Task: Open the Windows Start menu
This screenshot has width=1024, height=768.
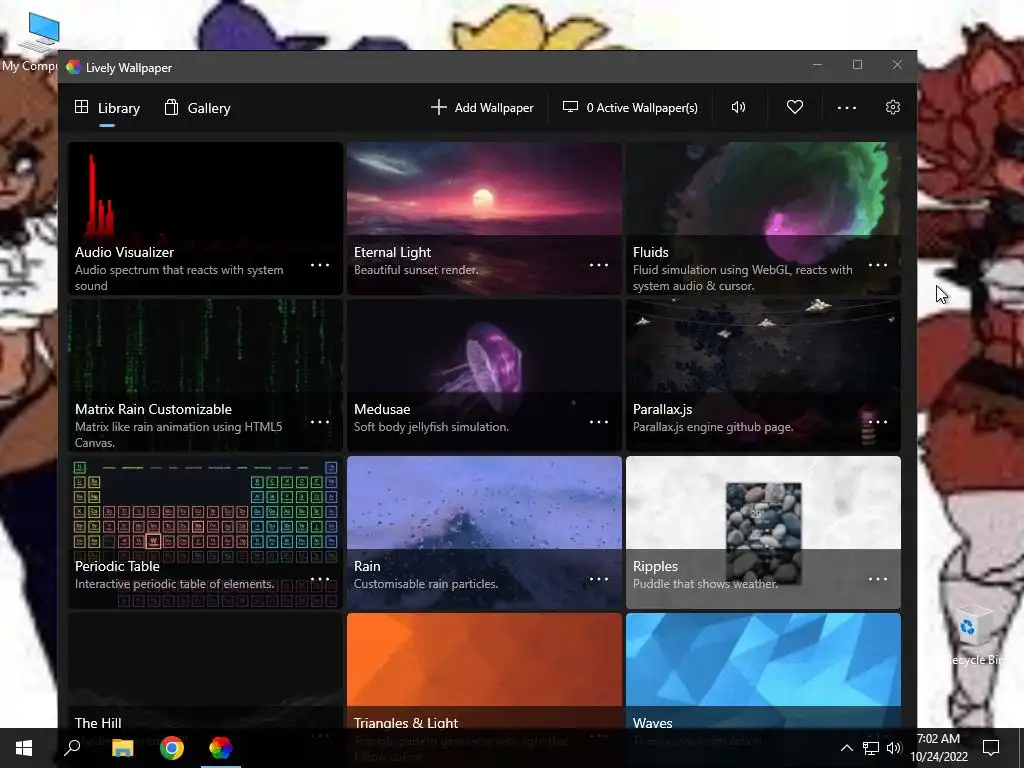Action: pyautogui.click(x=24, y=748)
